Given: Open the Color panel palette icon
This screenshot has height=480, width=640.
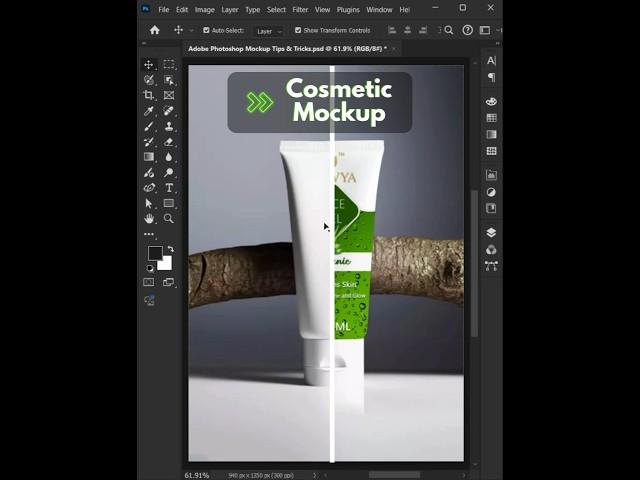Looking at the screenshot, I should 491,101.
